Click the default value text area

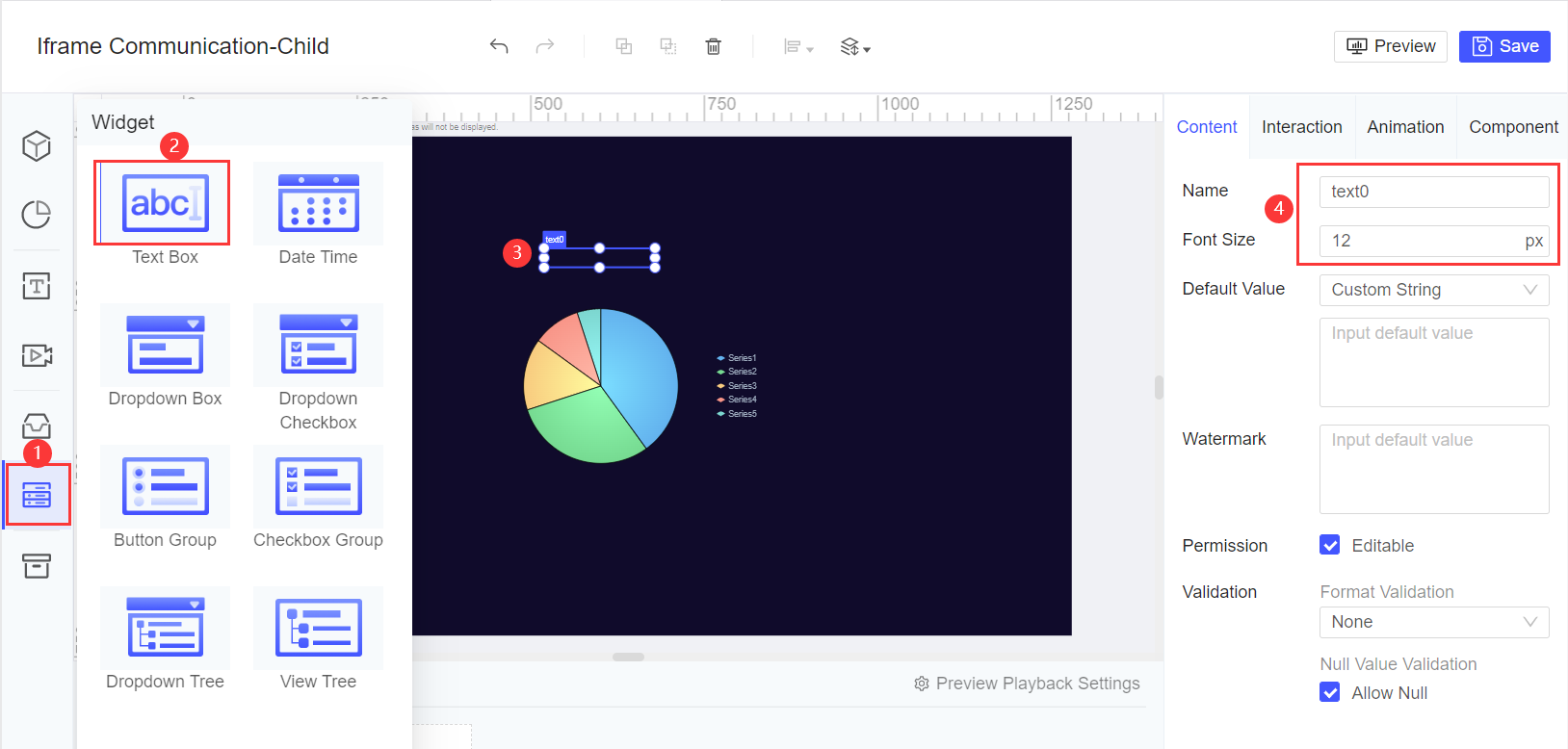(1434, 362)
